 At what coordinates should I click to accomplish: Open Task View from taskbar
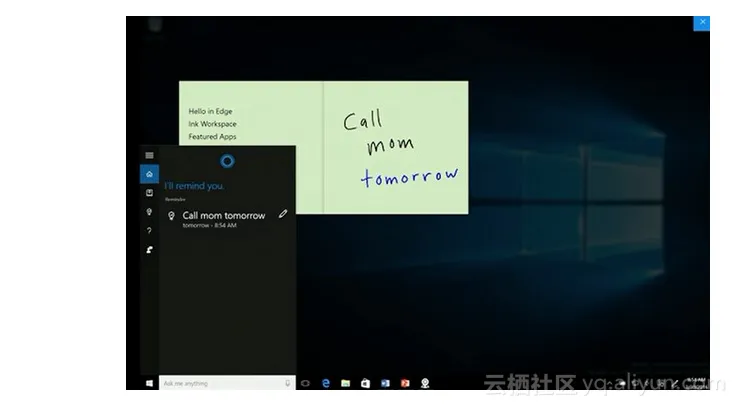pos(305,383)
